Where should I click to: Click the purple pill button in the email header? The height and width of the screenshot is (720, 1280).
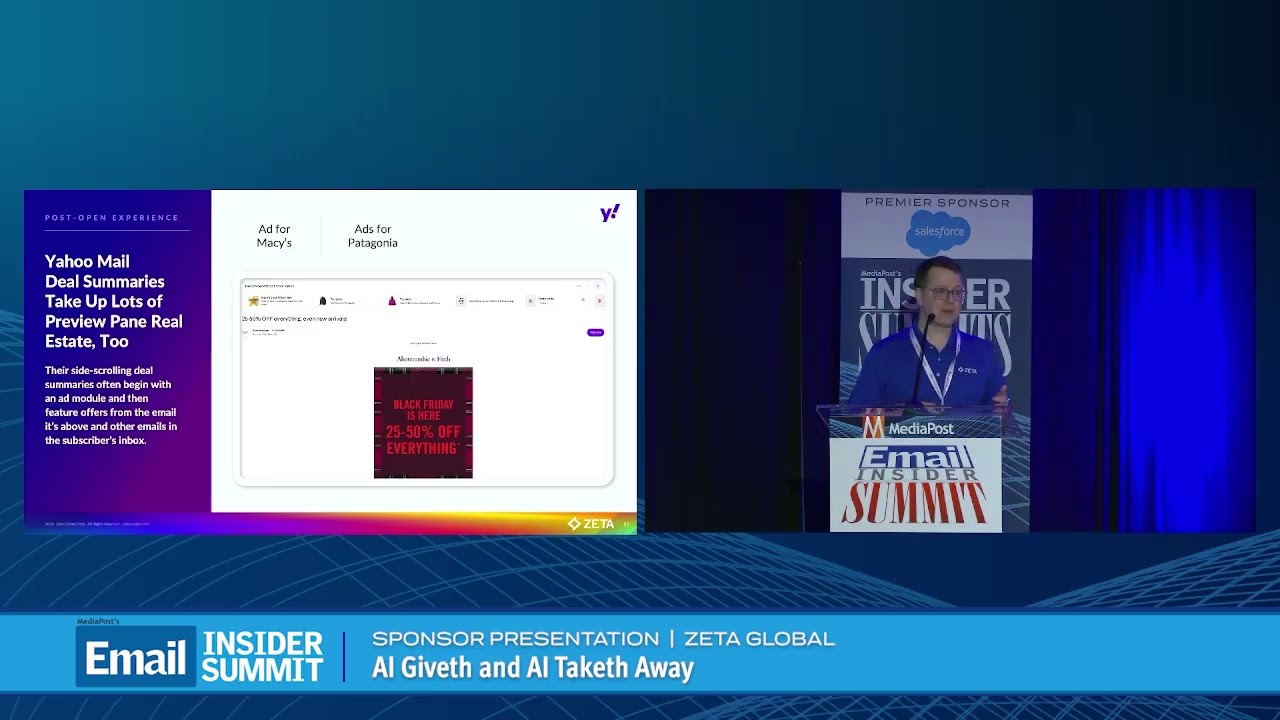[x=595, y=332]
